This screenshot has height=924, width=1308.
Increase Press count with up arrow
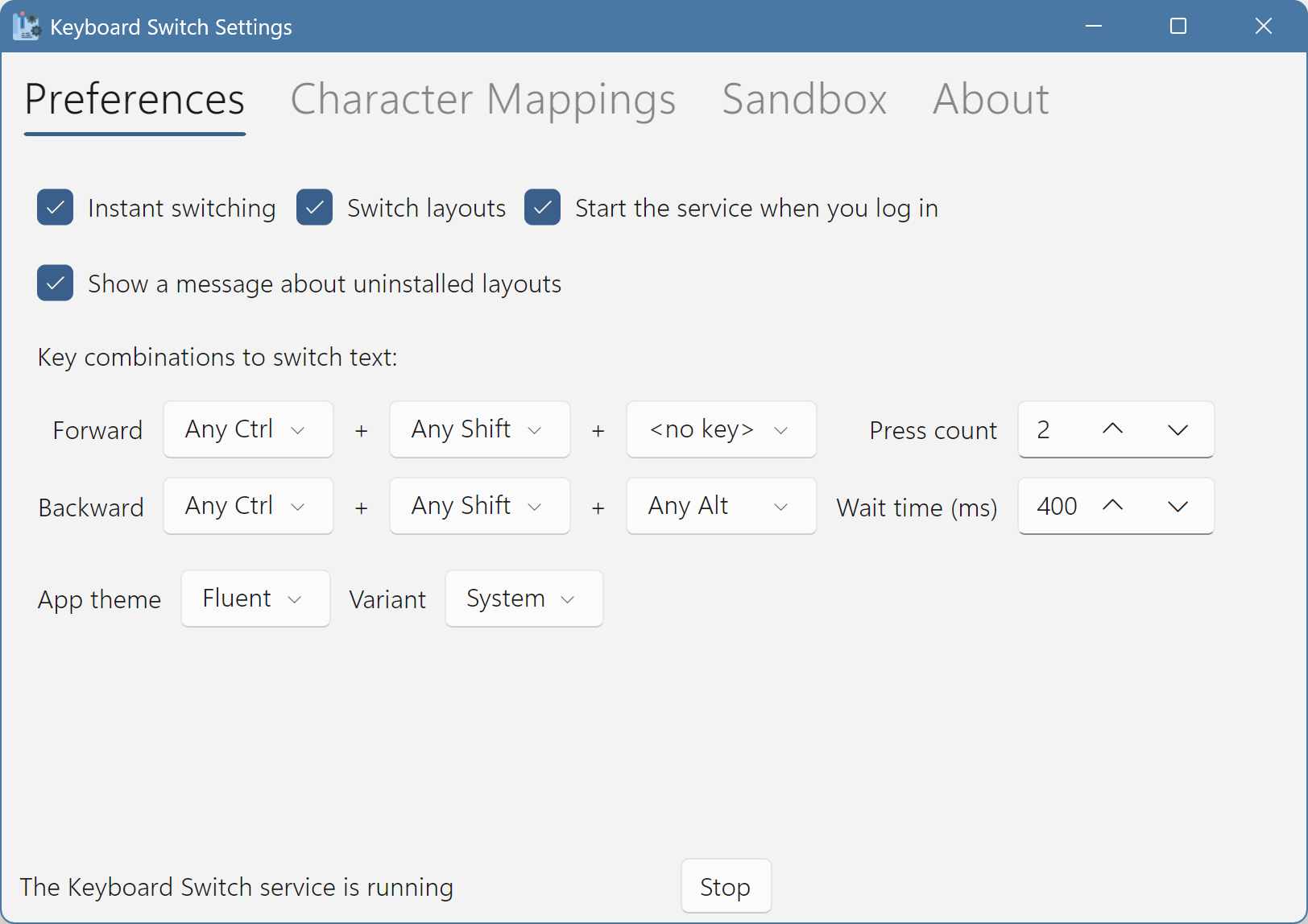tap(1112, 429)
